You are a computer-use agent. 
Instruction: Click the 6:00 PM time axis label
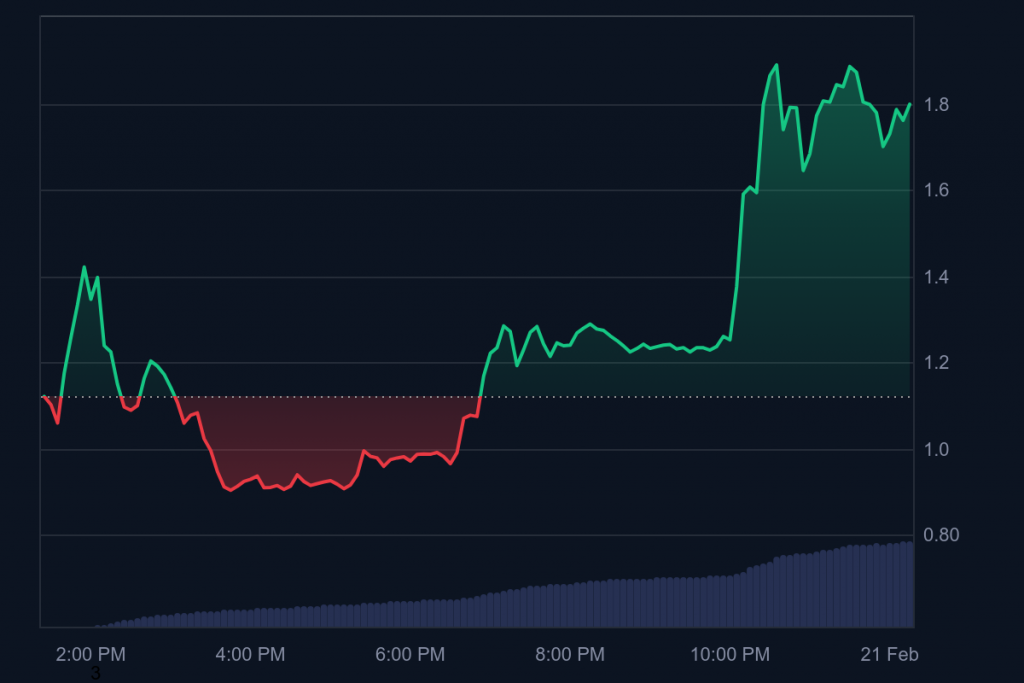pos(410,654)
